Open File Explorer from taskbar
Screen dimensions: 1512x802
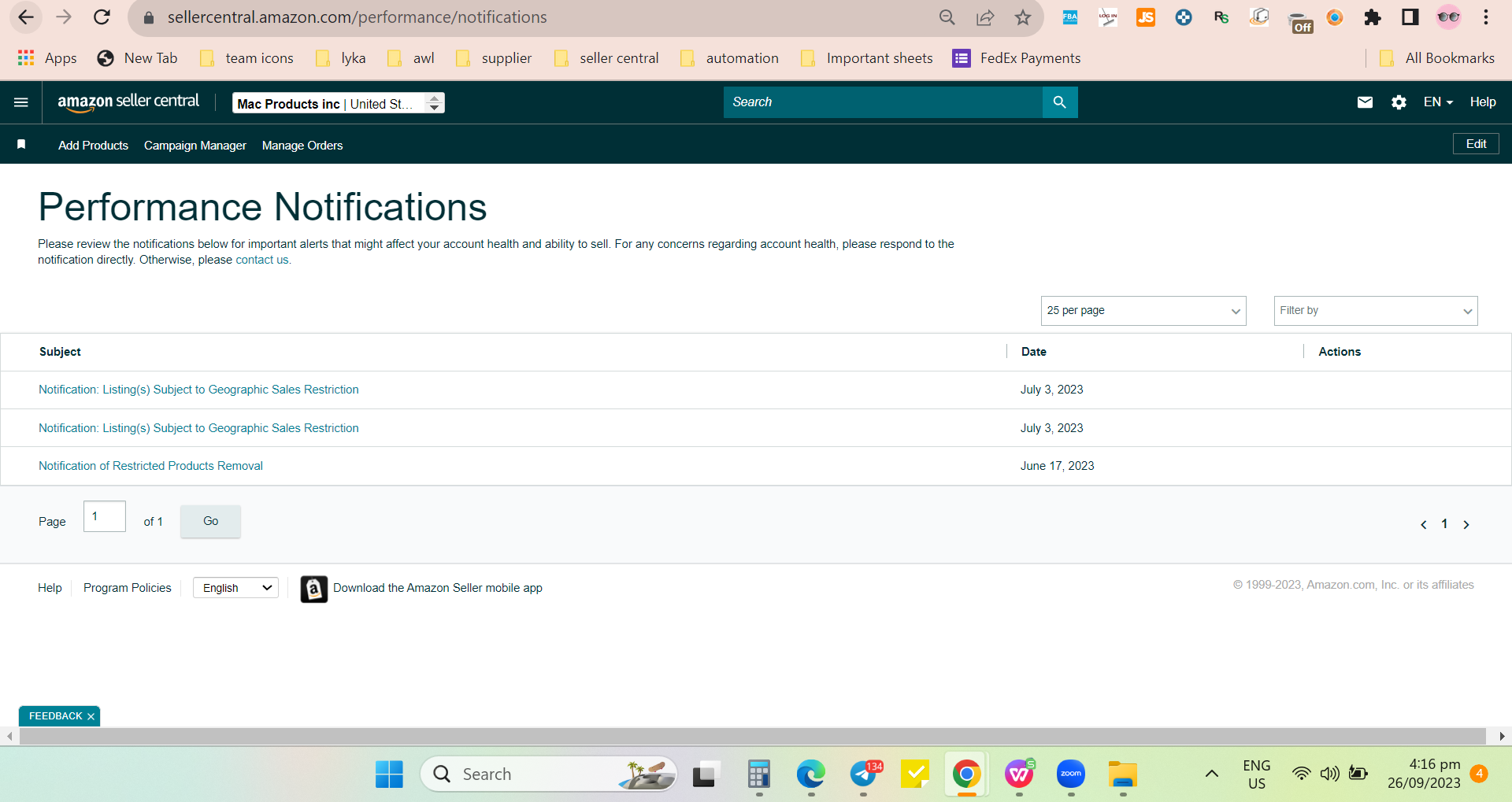tap(1122, 774)
